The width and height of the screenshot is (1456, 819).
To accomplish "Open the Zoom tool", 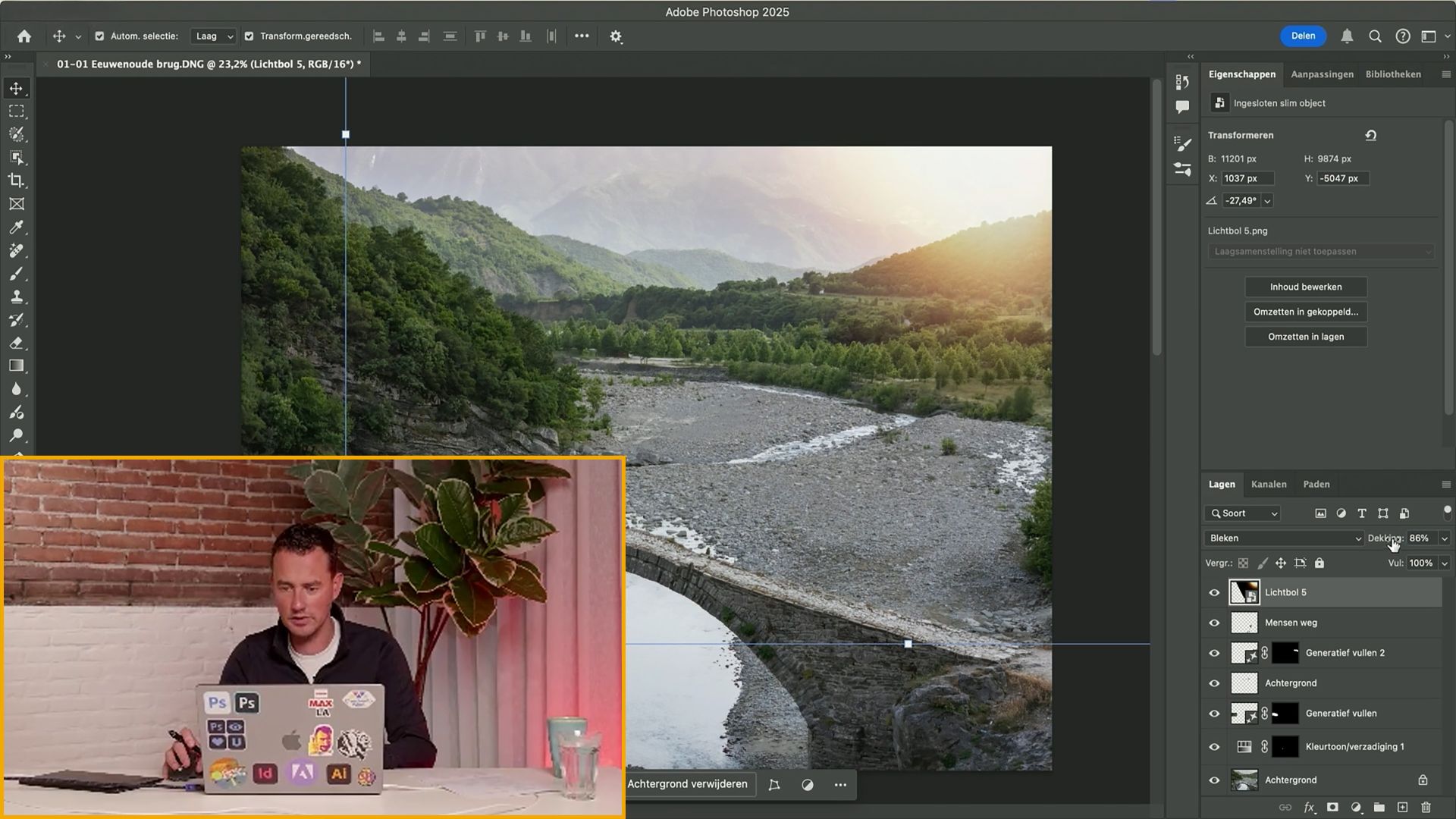I will 17,436.
